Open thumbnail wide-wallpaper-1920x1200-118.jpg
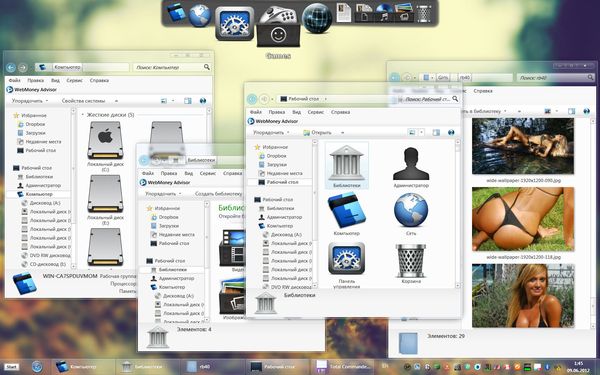Screen dimensions: 600x375 [x=523, y=219]
